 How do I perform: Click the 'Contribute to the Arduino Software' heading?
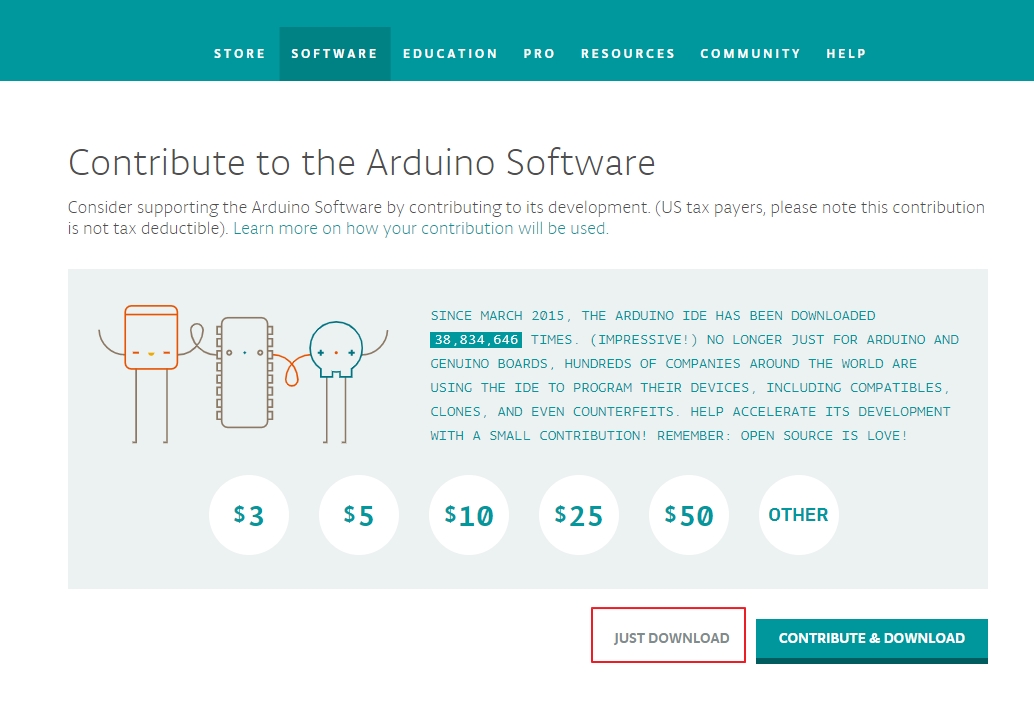pyautogui.click(x=361, y=162)
